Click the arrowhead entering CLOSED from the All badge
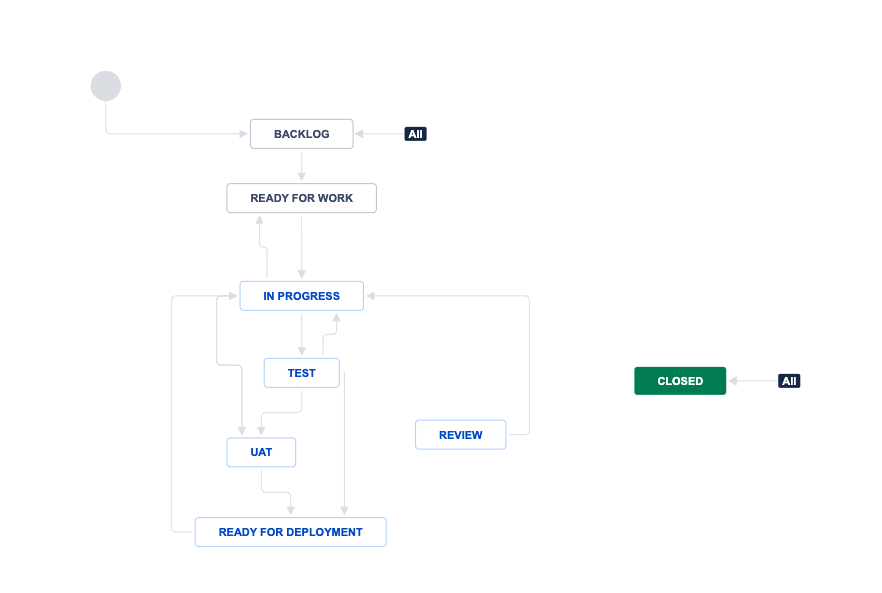 coord(733,381)
